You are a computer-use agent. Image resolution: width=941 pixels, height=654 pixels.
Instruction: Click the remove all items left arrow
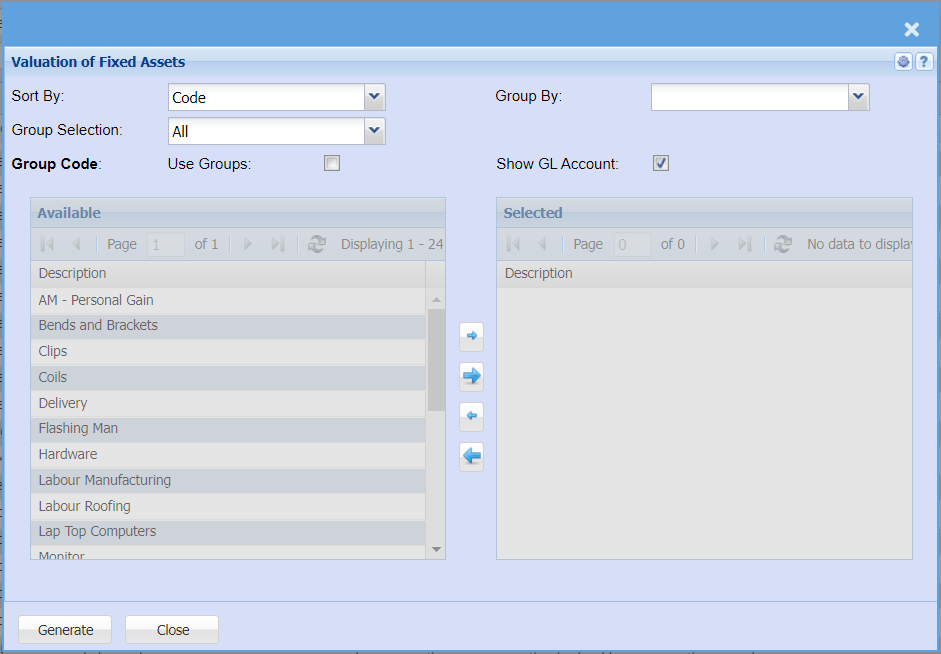click(x=471, y=457)
